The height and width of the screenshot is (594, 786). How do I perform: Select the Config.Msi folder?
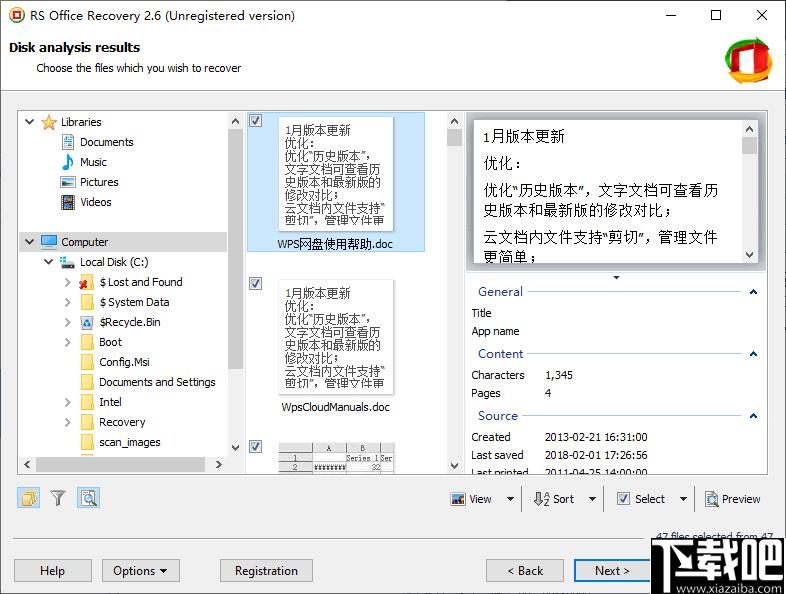pyautogui.click(x=124, y=362)
